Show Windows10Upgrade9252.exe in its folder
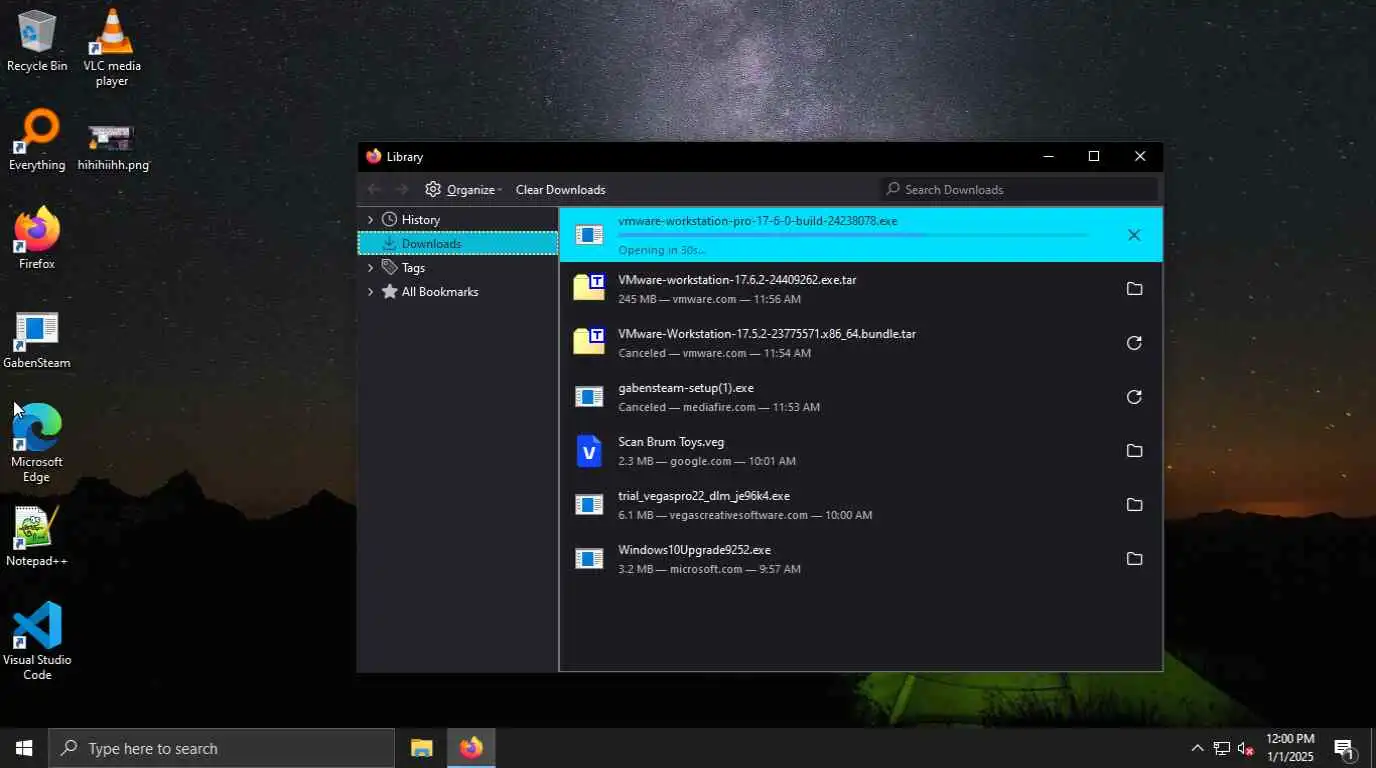The height and width of the screenshot is (768, 1376). click(1134, 559)
